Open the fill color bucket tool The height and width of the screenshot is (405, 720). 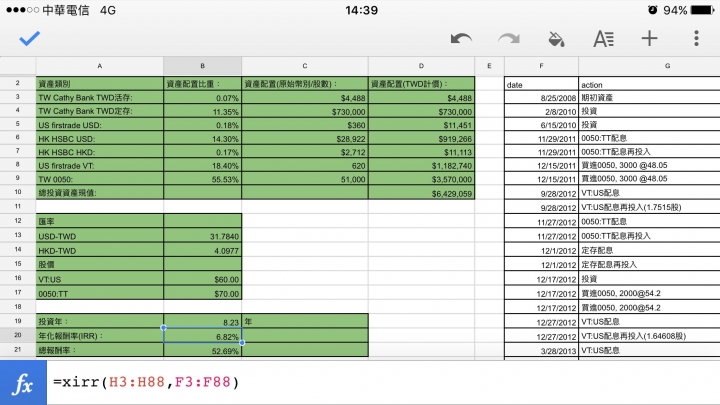pos(557,39)
